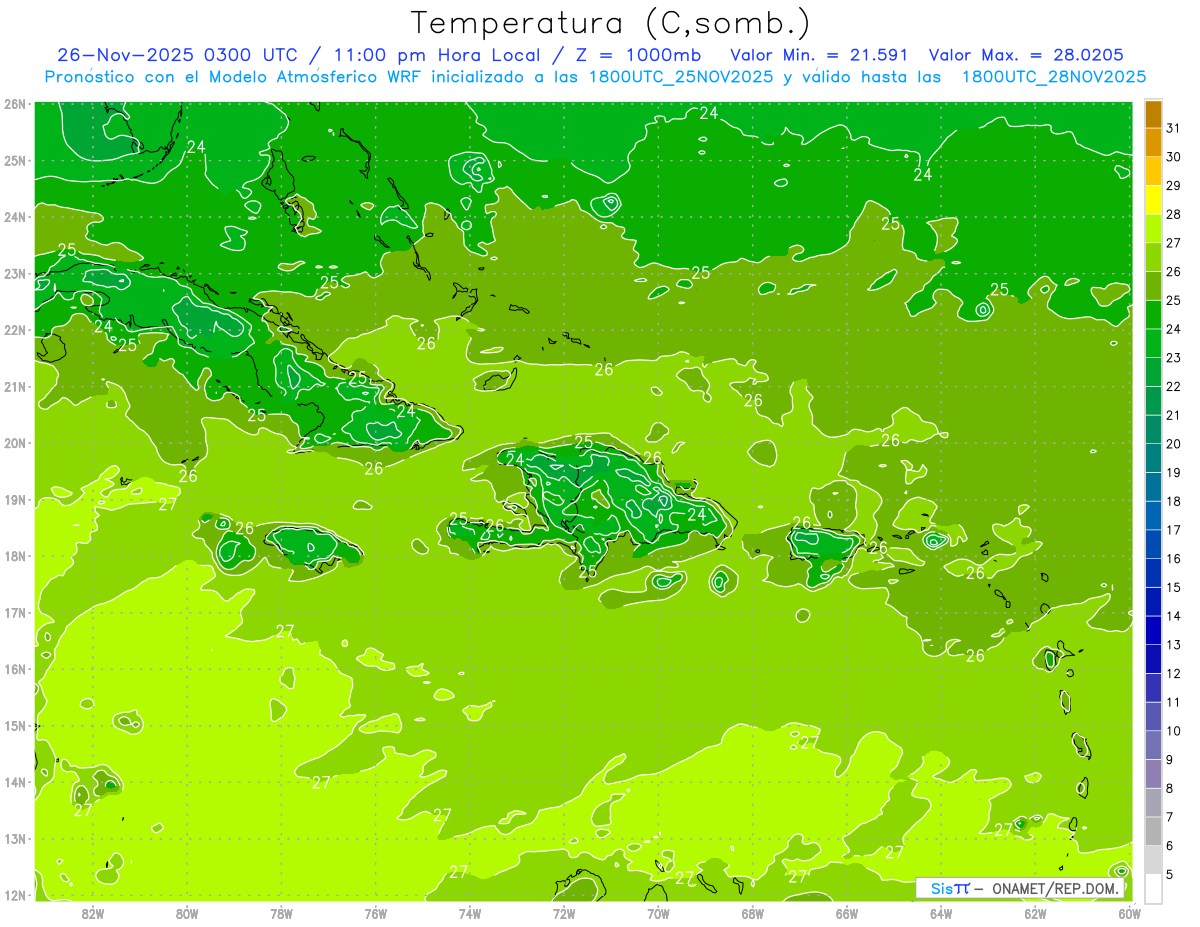The width and height of the screenshot is (1200, 927).
Task: Click the '26N' latitude axis label
Action: point(15,104)
